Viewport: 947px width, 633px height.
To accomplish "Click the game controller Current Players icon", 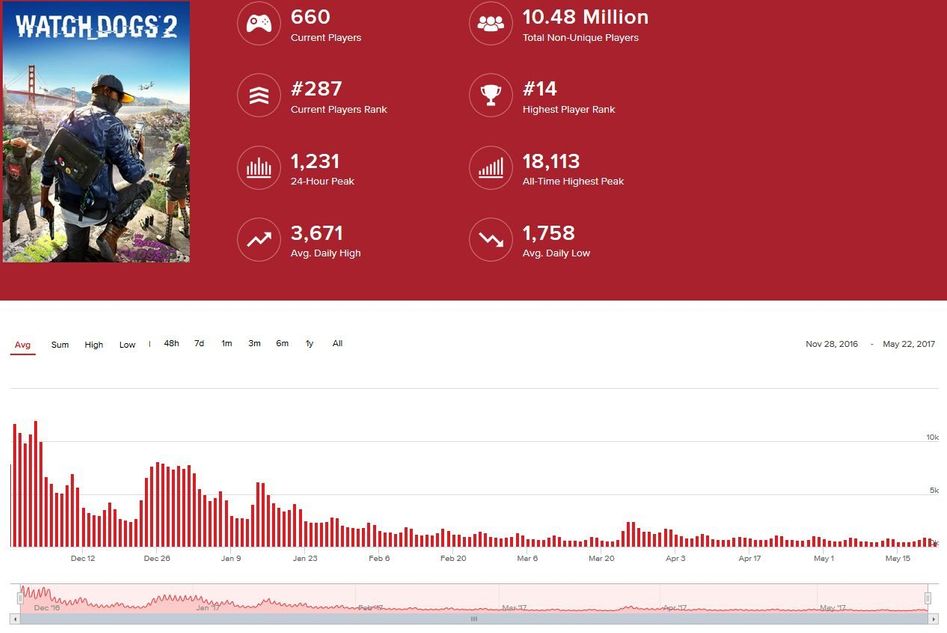I will pyautogui.click(x=258, y=24).
